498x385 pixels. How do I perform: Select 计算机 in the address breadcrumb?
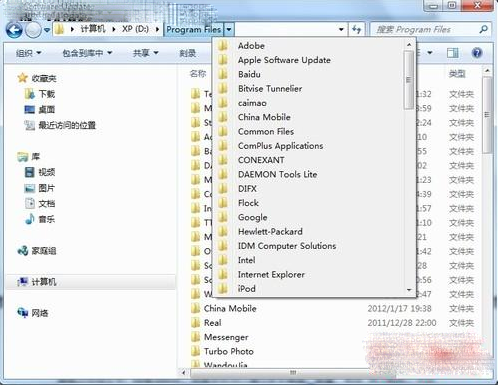coord(93,29)
